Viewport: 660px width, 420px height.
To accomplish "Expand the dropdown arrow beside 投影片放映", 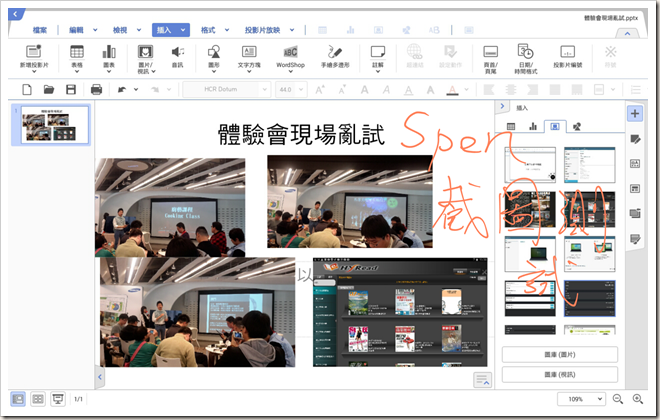I will click(292, 30).
